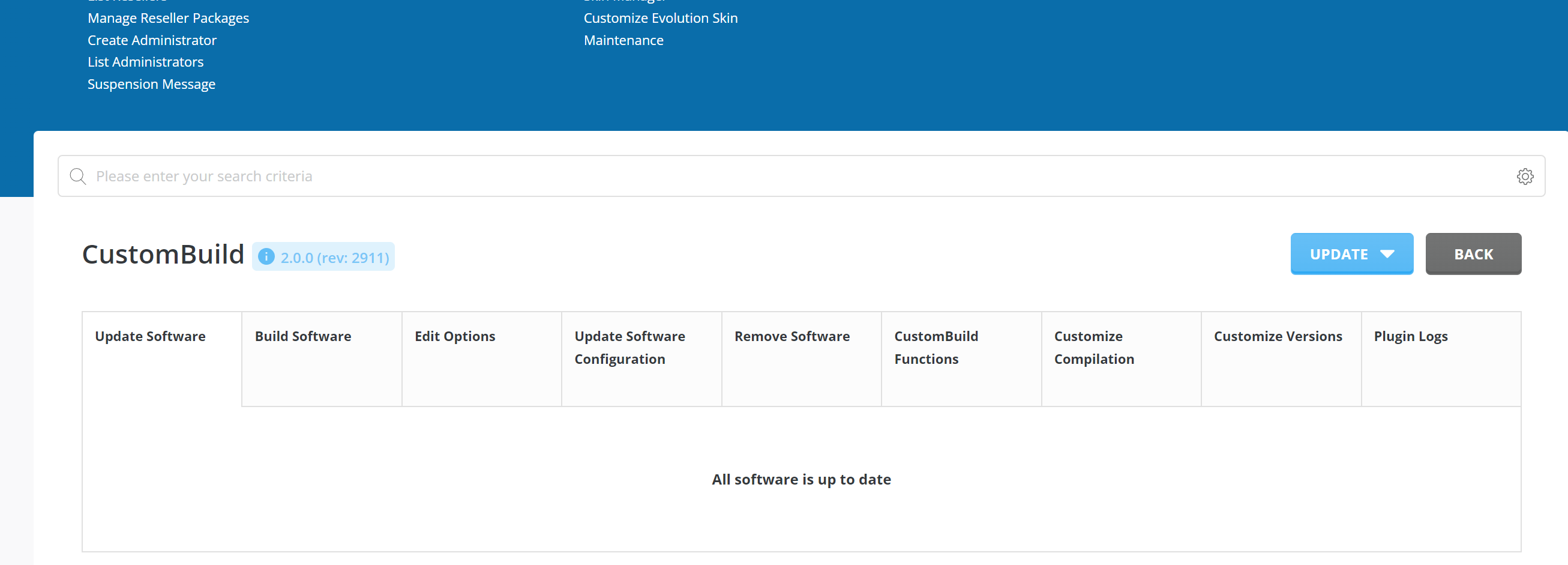The image size is (1568, 565).
Task: Go to Maintenance link
Action: click(623, 40)
